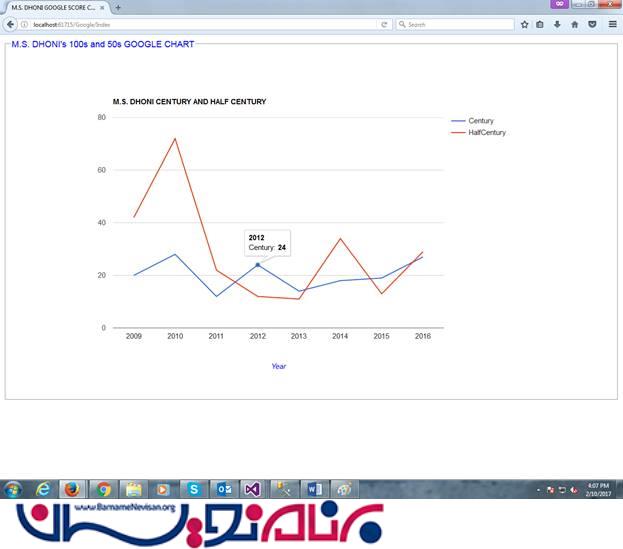Click the localhost address bar
The image size is (623, 549).
click(203, 24)
